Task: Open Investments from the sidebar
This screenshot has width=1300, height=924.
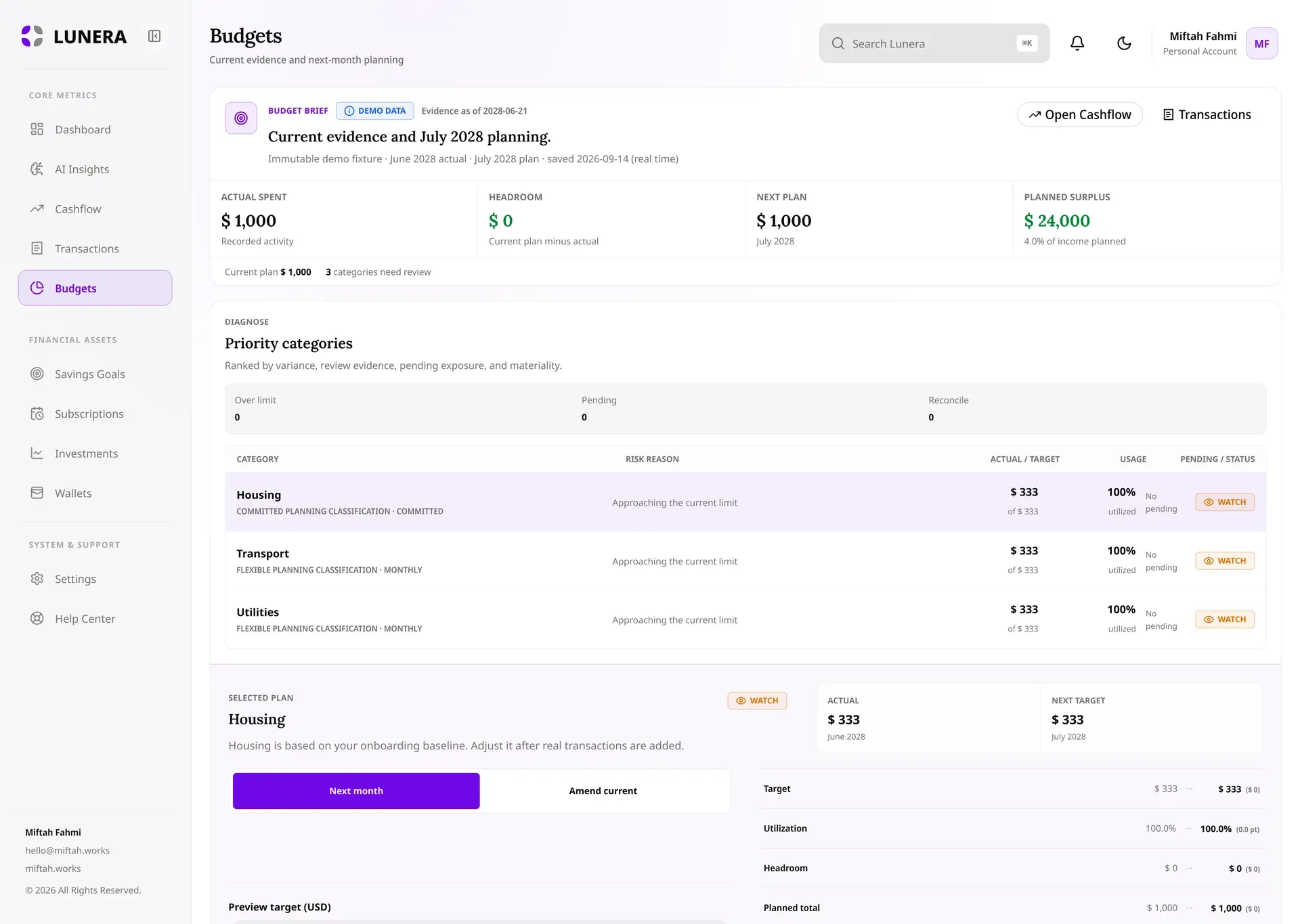Action: pyautogui.click(x=95, y=454)
